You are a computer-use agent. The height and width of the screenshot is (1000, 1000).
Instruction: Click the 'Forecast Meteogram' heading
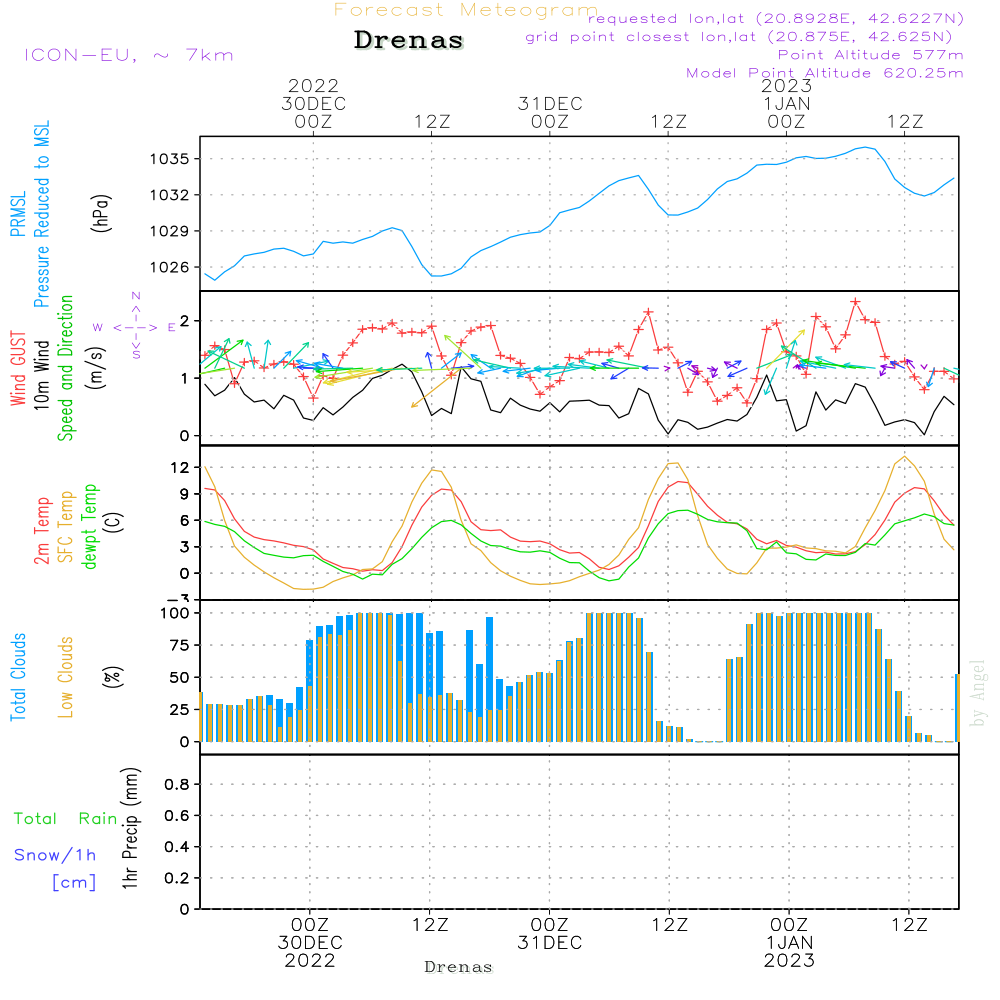(x=466, y=10)
